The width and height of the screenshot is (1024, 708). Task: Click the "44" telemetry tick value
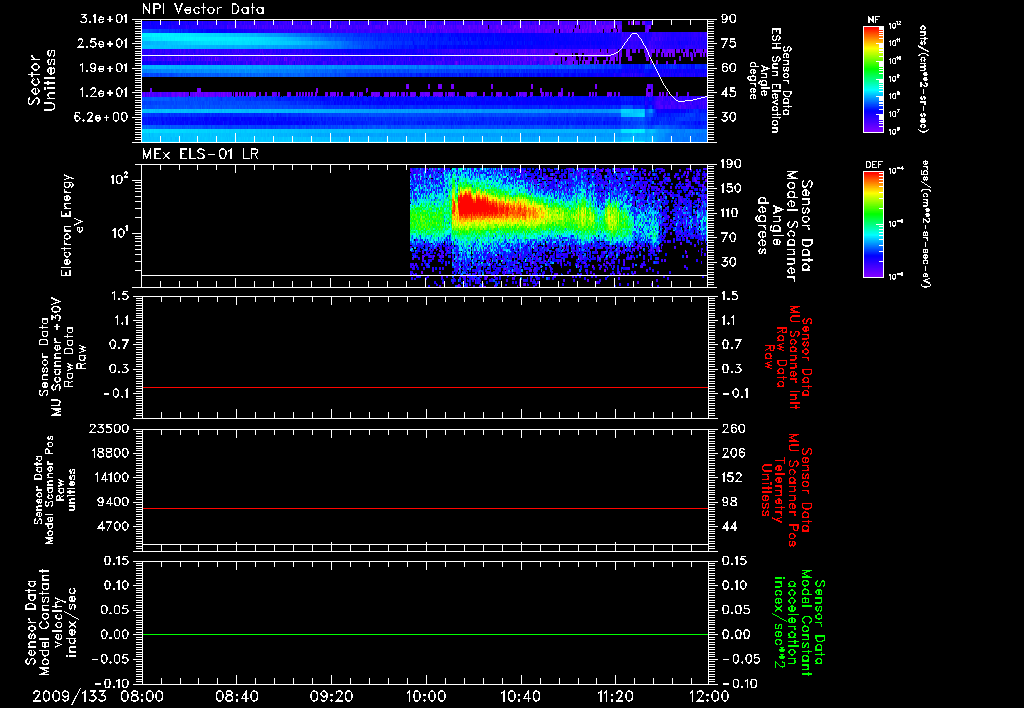(729, 526)
